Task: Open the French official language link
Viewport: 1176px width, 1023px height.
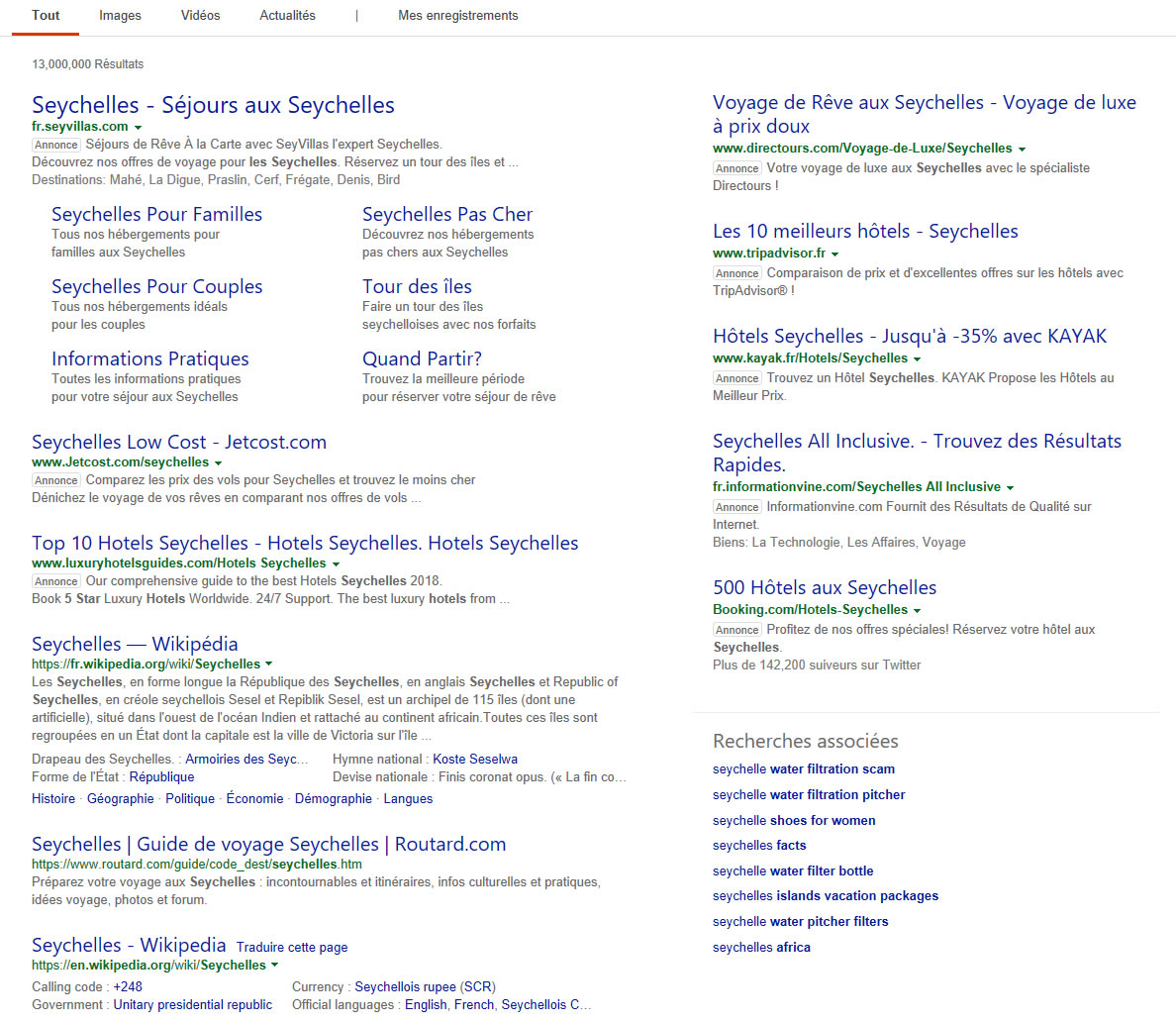Action: click(474, 1005)
